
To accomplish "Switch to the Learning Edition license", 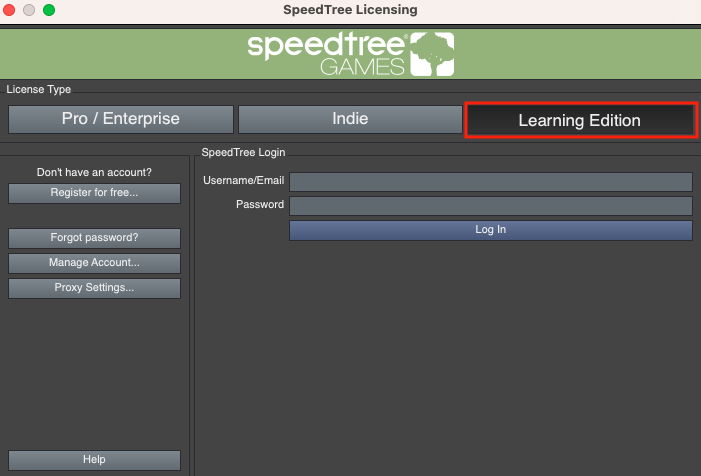I will tap(580, 120).
